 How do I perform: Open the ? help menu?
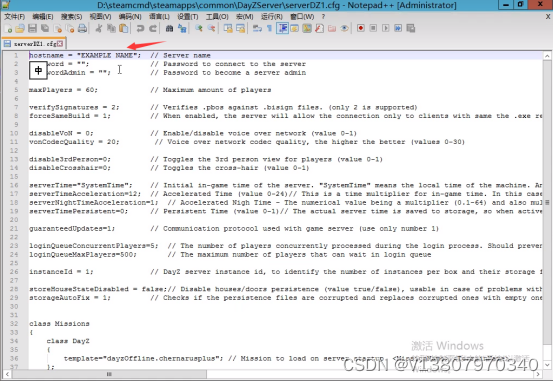tap(323, 17)
